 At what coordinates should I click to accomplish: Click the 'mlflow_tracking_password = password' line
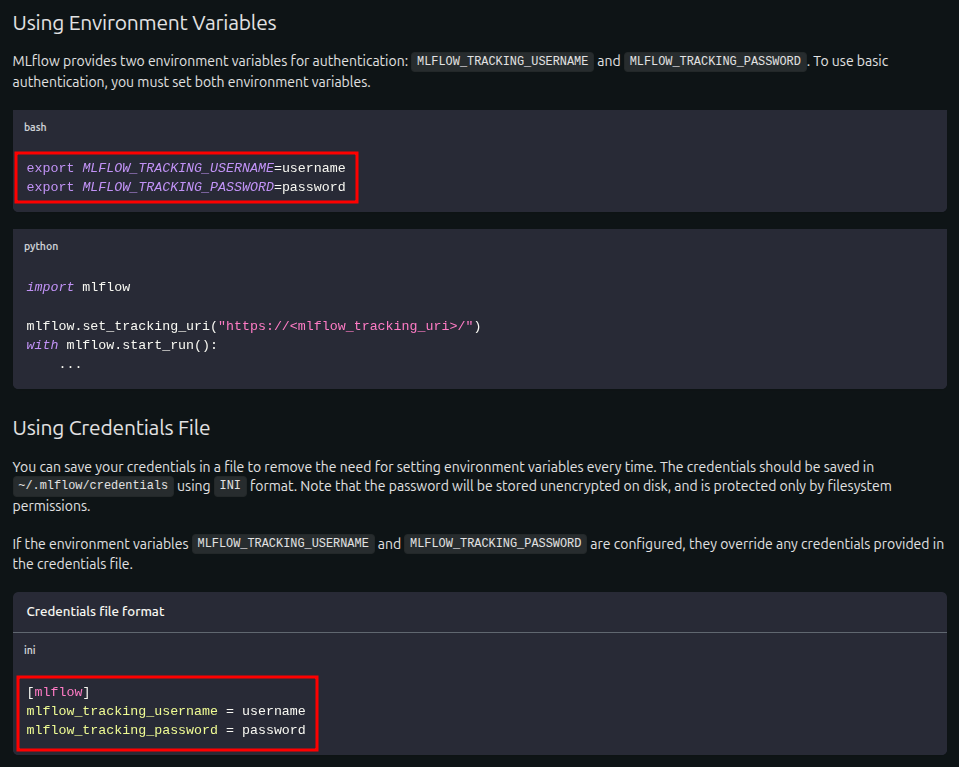click(x=166, y=730)
